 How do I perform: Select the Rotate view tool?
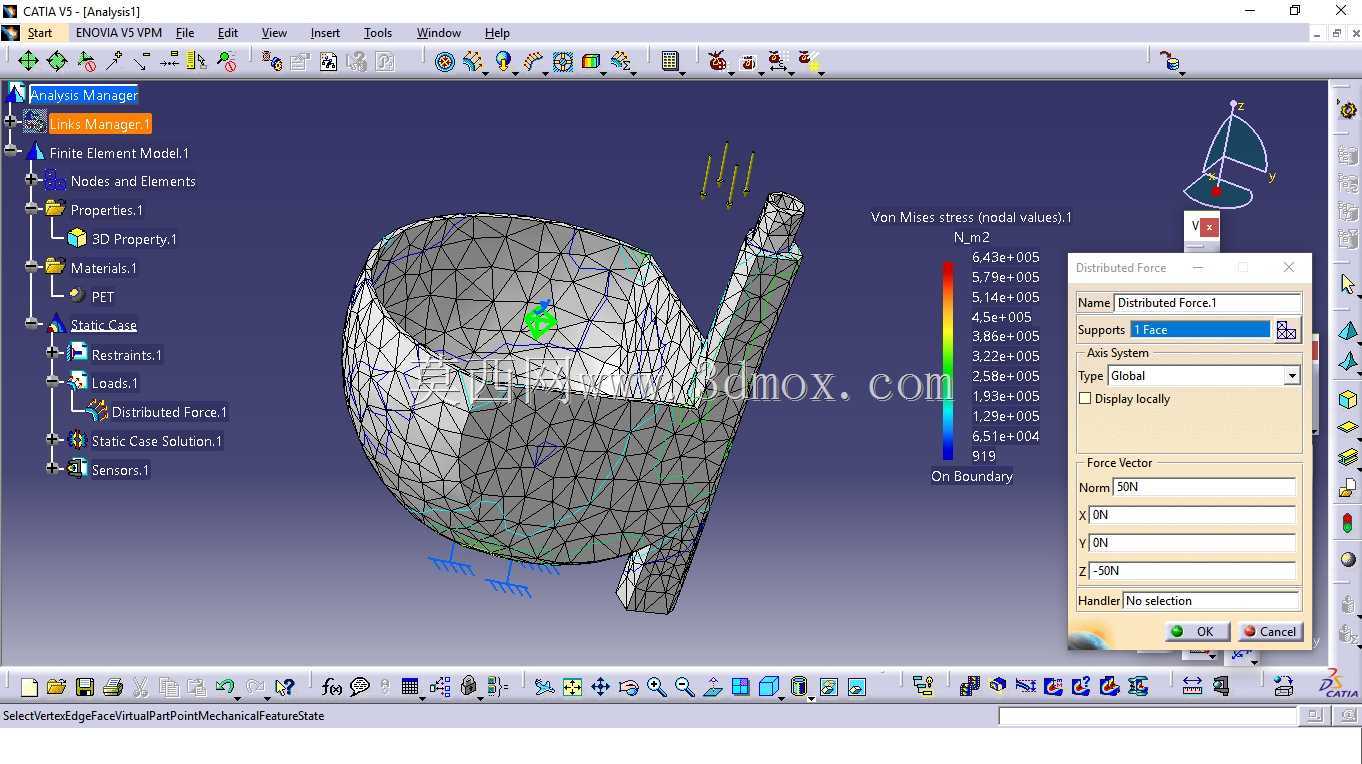coord(628,687)
